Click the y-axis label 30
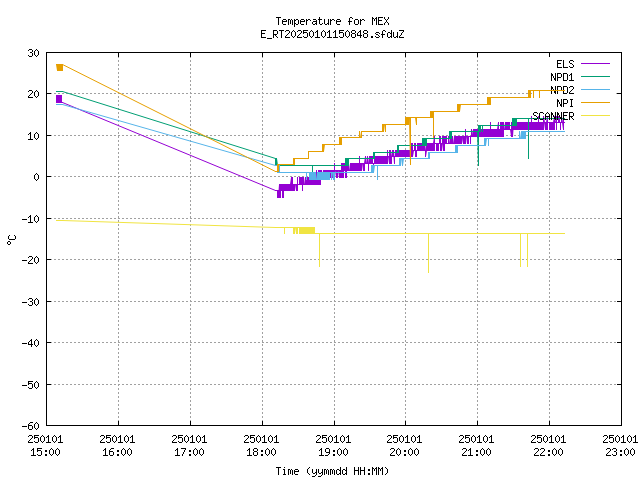 pyautogui.click(x=33, y=53)
